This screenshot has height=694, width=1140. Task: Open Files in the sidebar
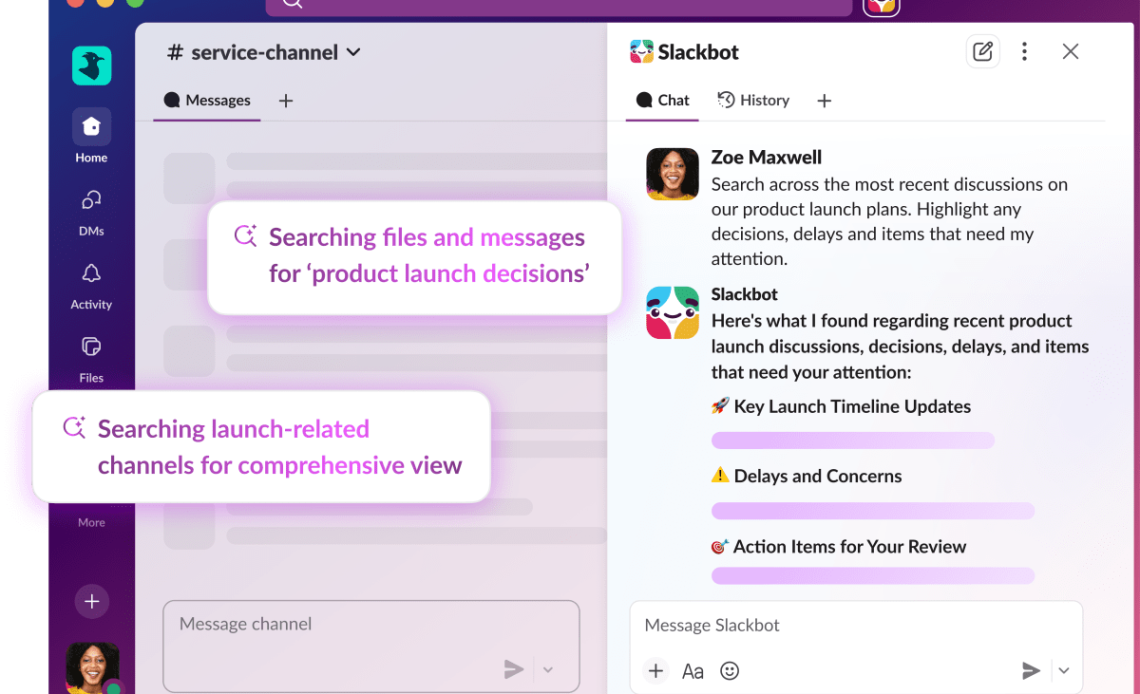tap(91, 348)
